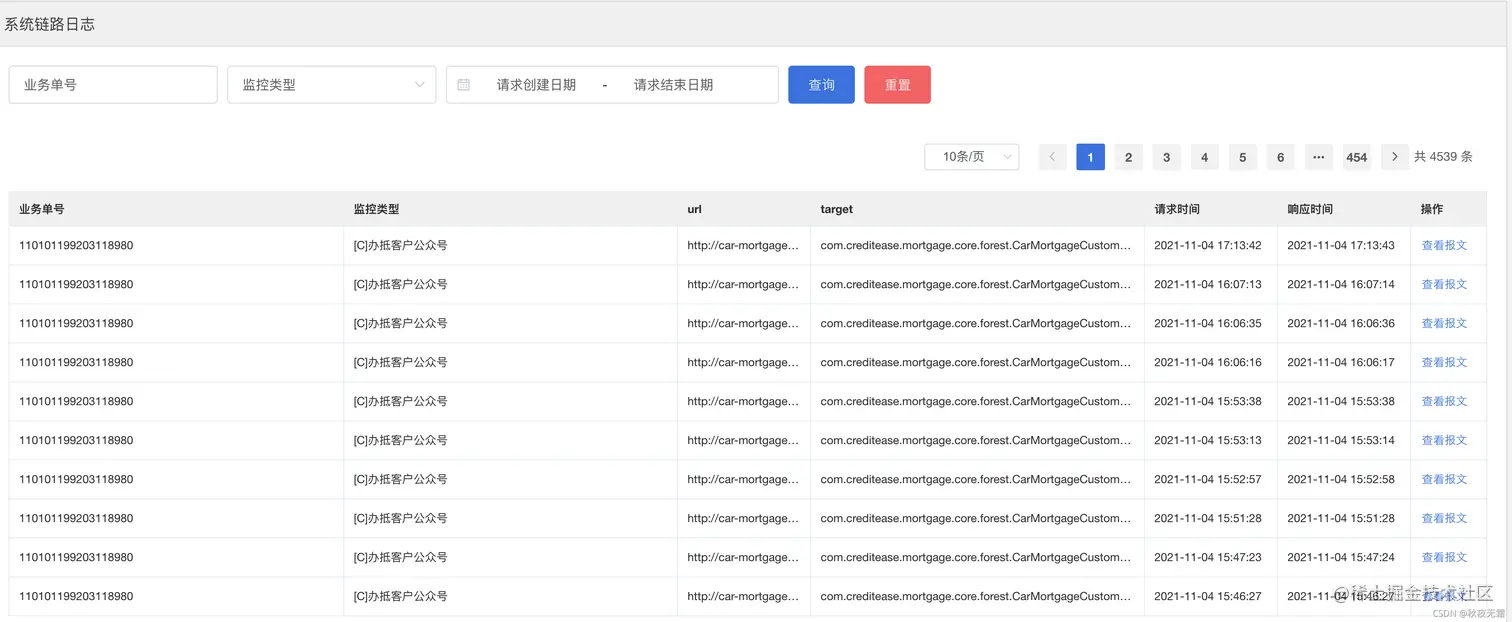
Task: Focus the 业务单号 input field
Action: (x=113, y=85)
